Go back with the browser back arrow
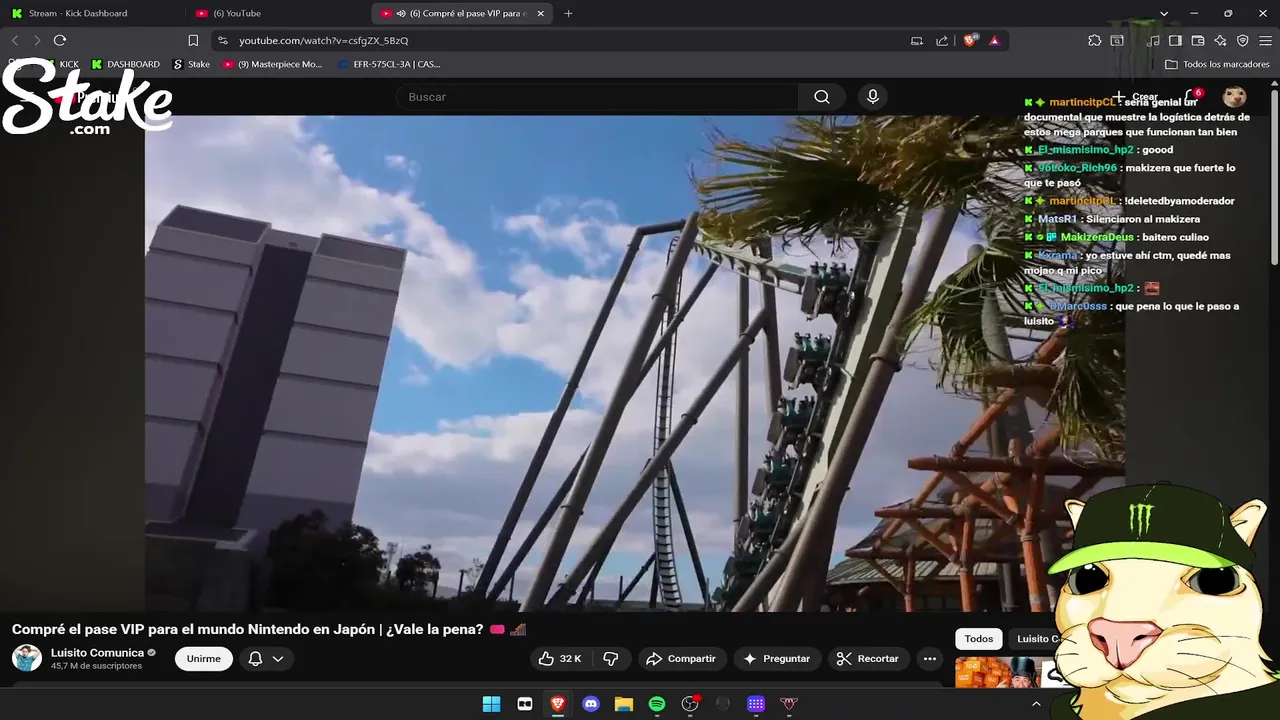Viewport: 1280px width, 720px height. (15, 40)
